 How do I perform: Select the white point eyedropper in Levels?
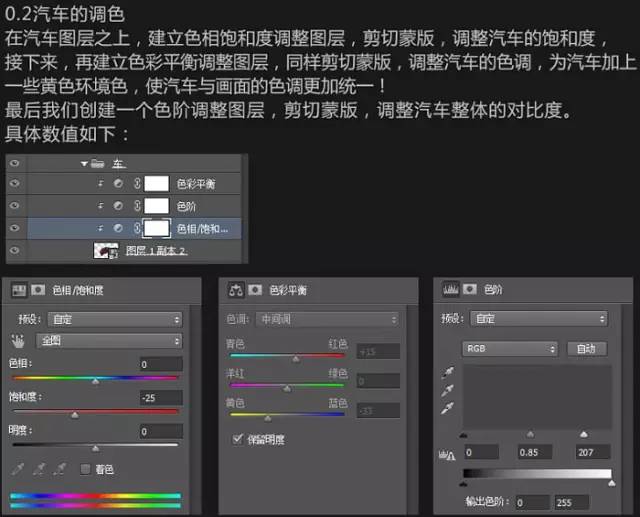(x=448, y=407)
